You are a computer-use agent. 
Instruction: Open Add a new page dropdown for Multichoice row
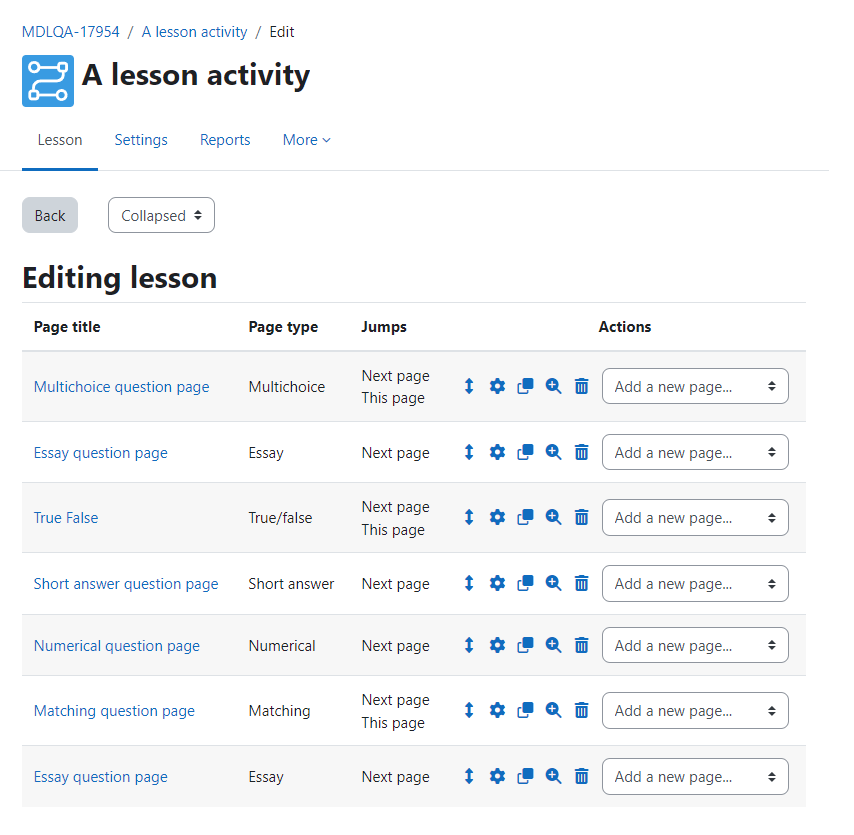(x=695, y=386)
